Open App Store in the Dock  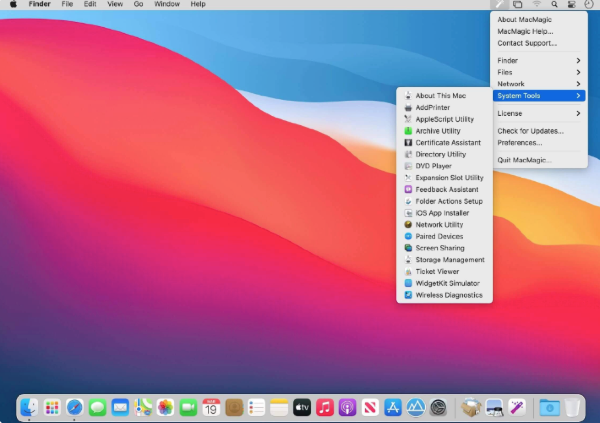pyautogui.click(x=393, y=407)
